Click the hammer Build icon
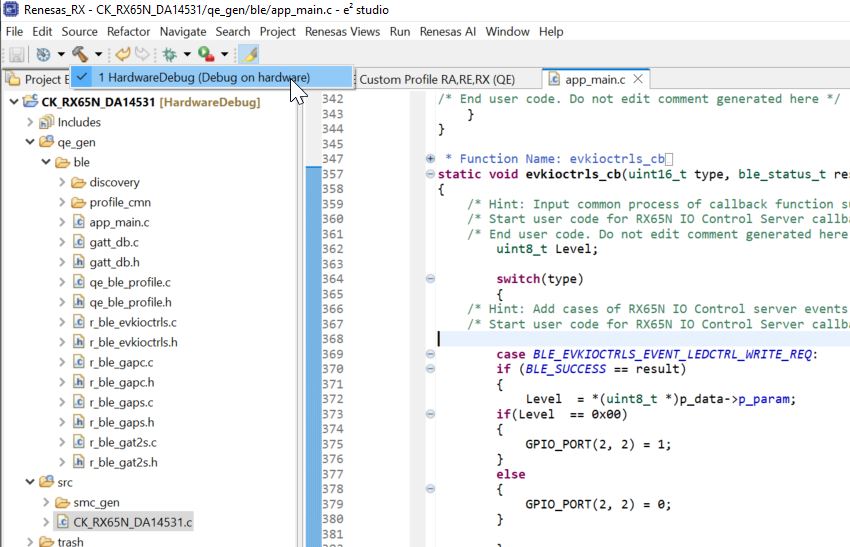The width and height of the screenshot is (850, 547). tap(80, 54)
